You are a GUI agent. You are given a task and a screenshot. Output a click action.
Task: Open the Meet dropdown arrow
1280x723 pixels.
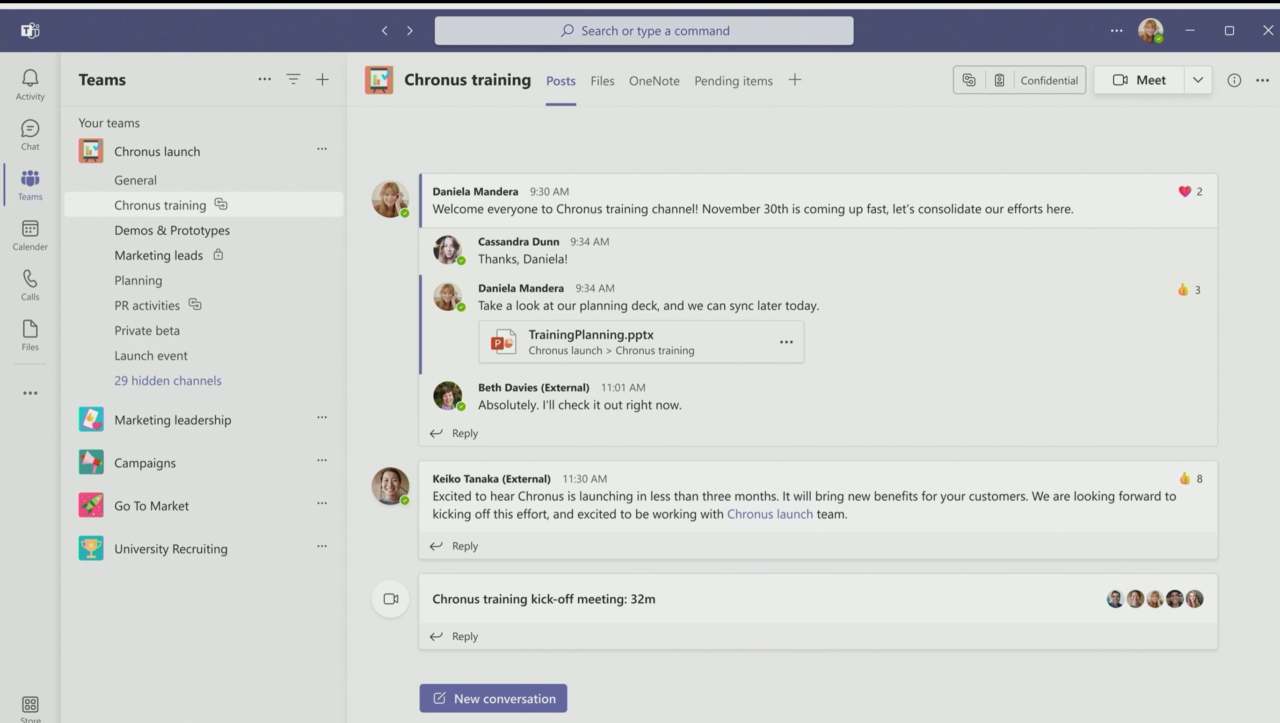[1198, 79]
